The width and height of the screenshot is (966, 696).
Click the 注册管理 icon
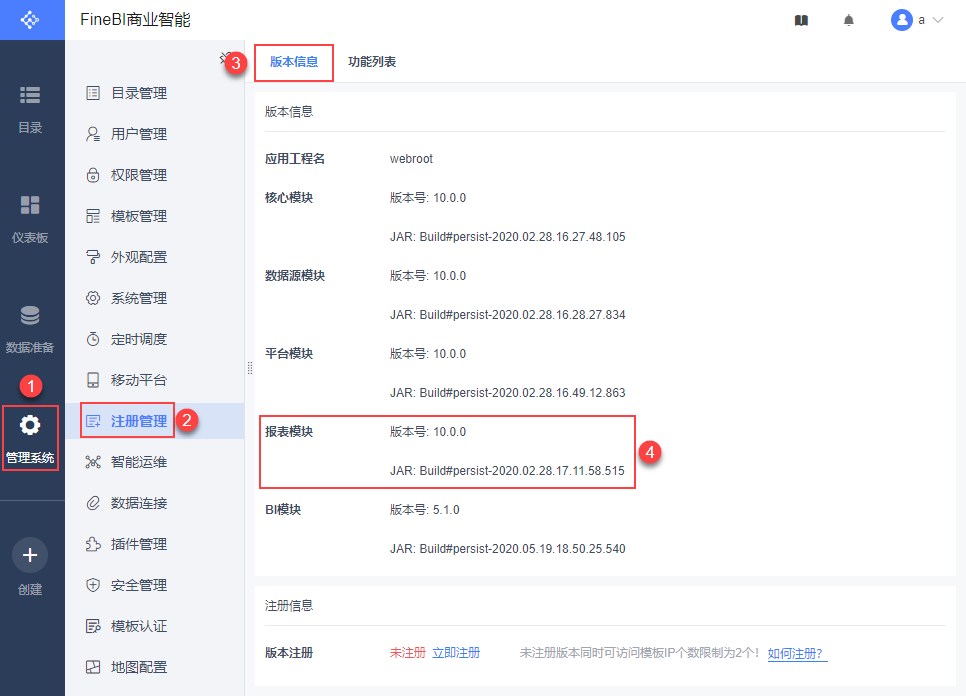(x=93, y=421)
